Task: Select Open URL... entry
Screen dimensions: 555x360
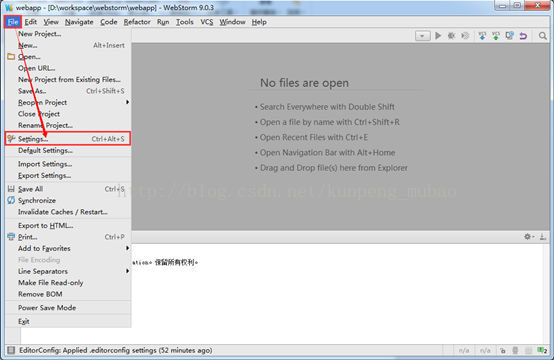Action: coord(68,68)
